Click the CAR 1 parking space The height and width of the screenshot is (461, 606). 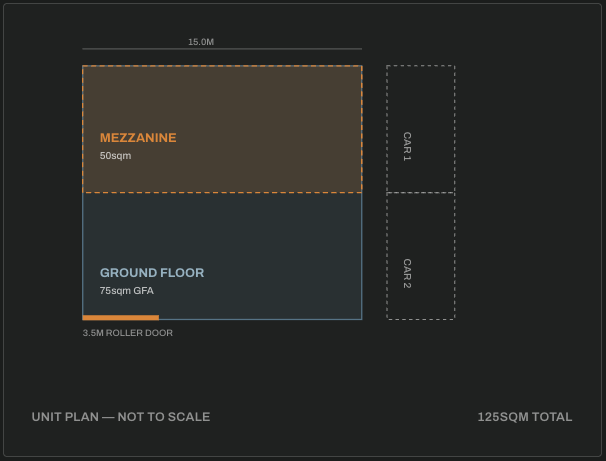pyautogui.click(x=420, y=129)
